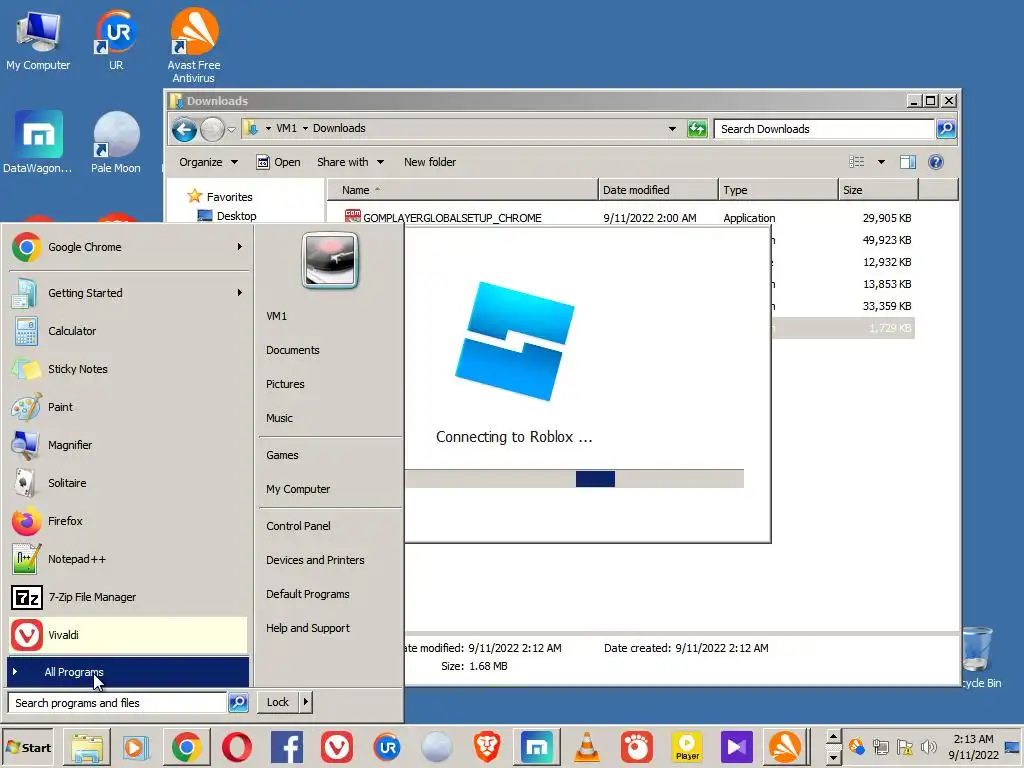Select the GOMPLAYERGLOBALSETUP_CHROME file
Image resolution: width=1024 pixels, height=768 pixels.
coord(452,217)
